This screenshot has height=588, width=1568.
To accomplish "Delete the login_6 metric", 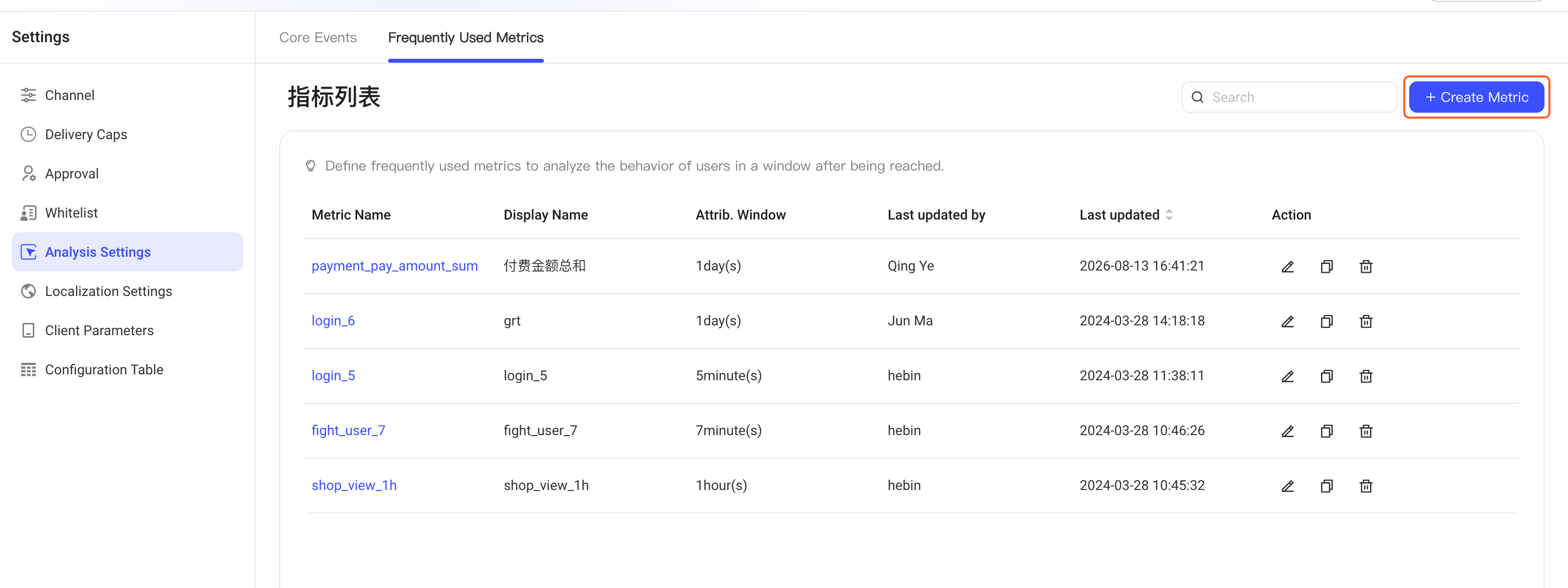I will click(x=1366, y=321).
